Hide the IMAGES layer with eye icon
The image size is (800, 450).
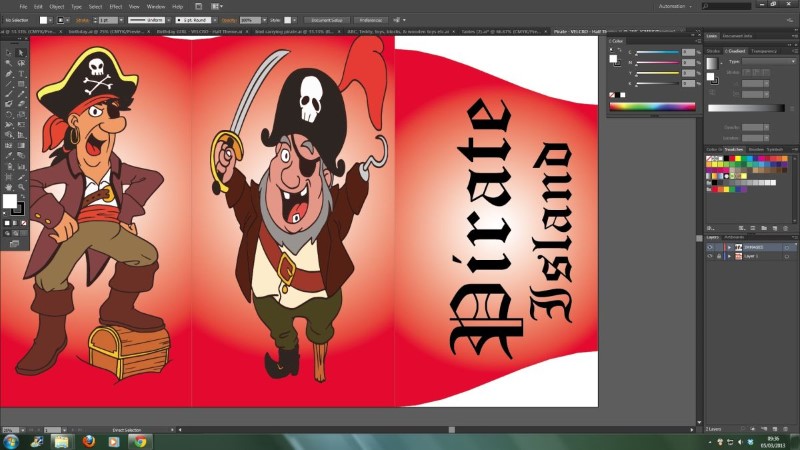tap(710, 247)
